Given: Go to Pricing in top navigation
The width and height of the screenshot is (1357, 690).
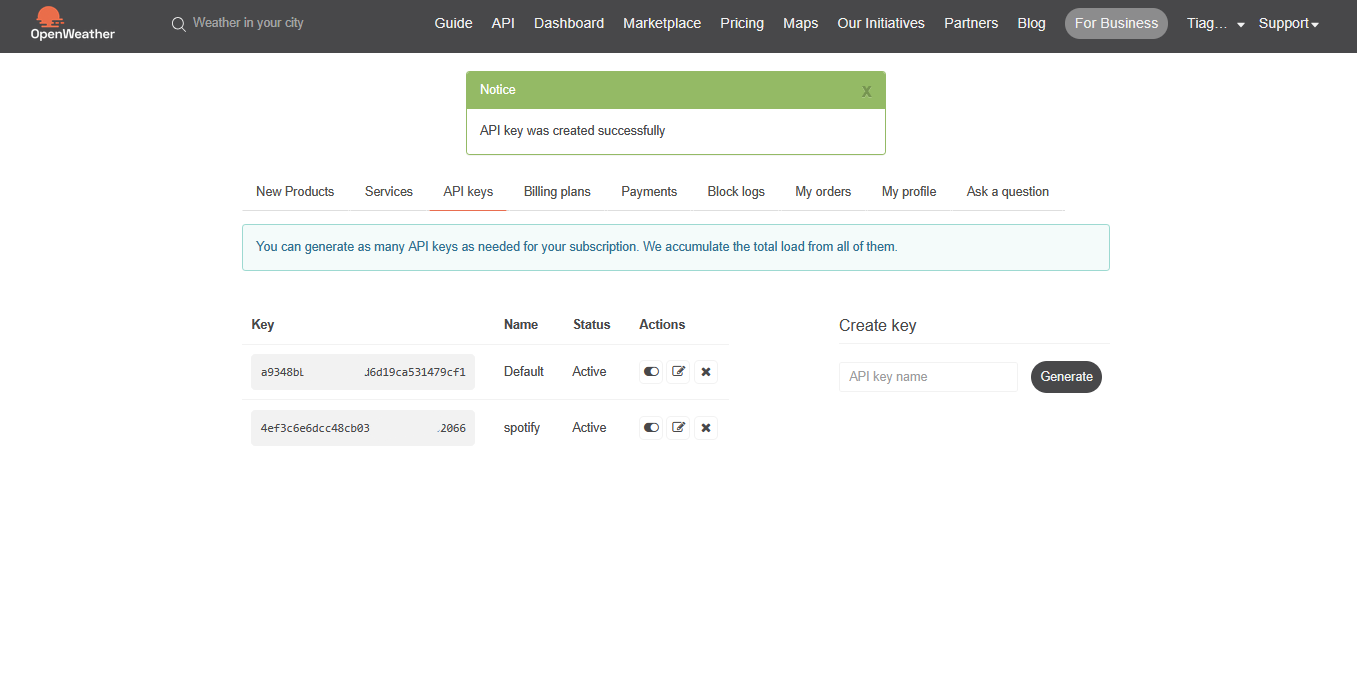Looking at the screenshot, I should click(742, 23).
